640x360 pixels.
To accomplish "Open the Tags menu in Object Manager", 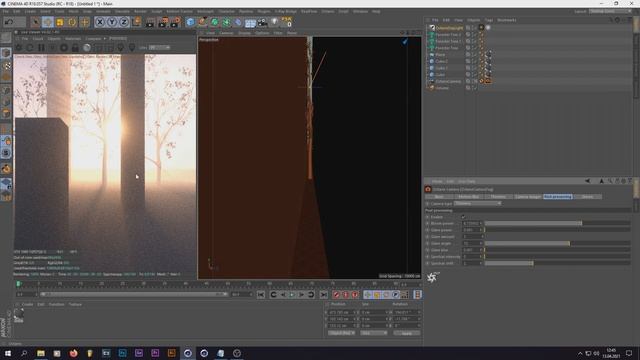I will pyautogui.click(x=489, y=20).
